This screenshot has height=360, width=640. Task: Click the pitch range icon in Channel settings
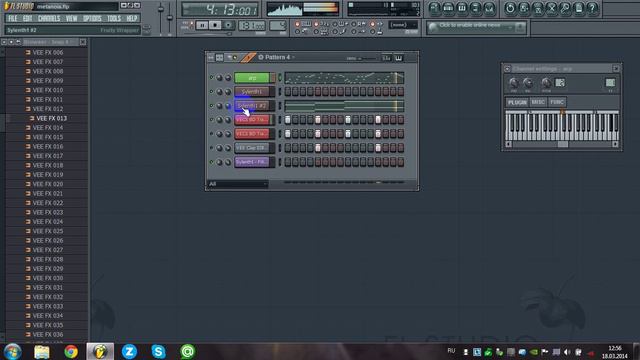[x=560, y=83]
